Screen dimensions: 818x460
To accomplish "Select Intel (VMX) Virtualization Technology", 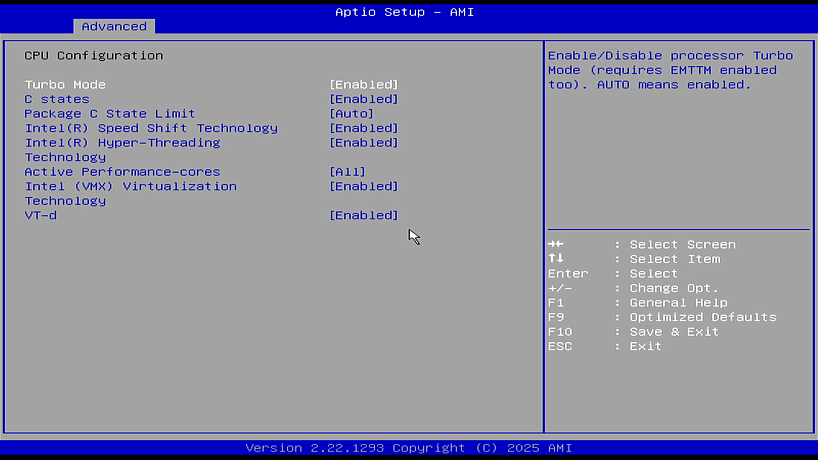I will click(x=130, y=193).
